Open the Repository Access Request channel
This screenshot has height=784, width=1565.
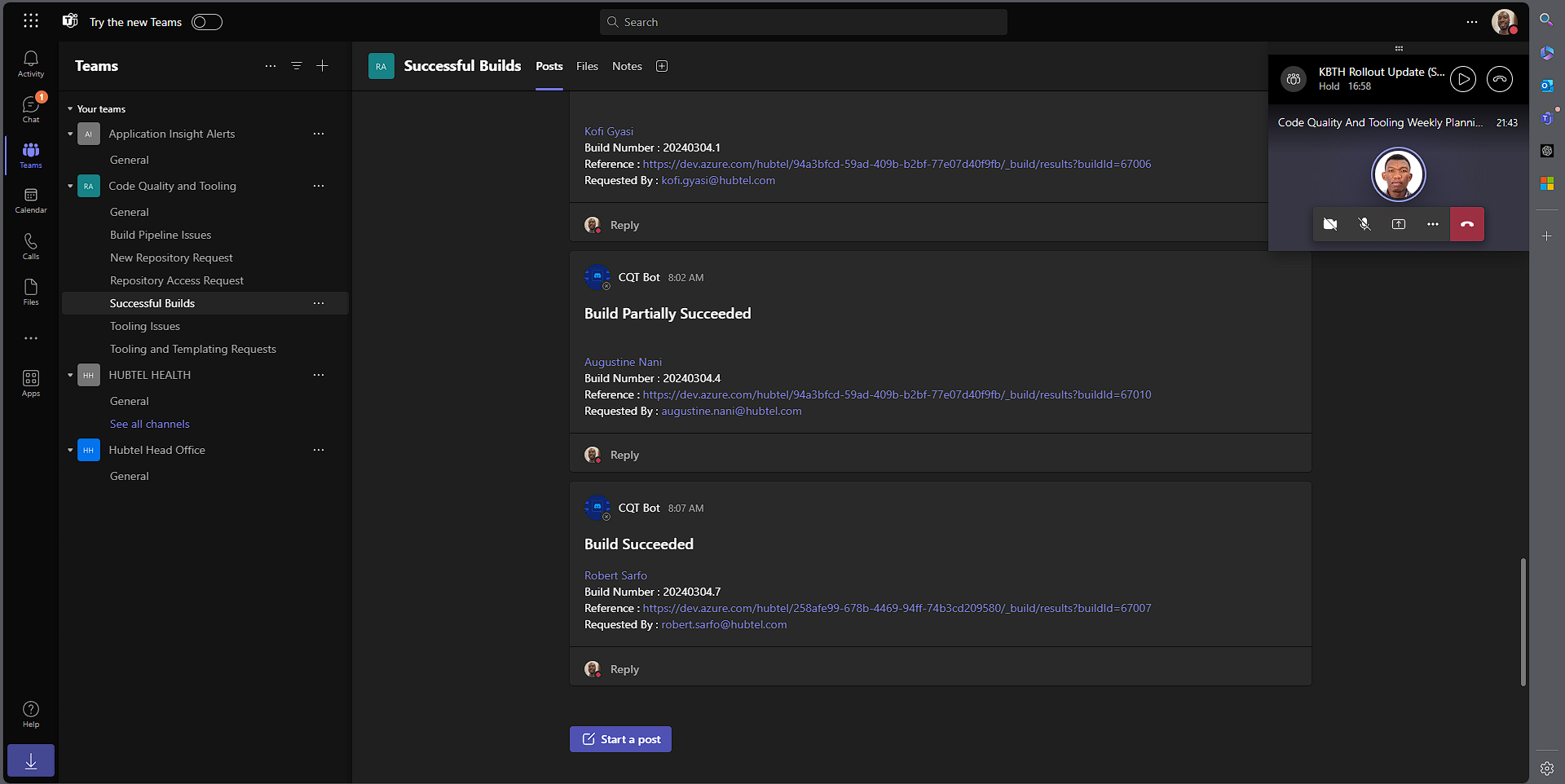click(177, 280)
